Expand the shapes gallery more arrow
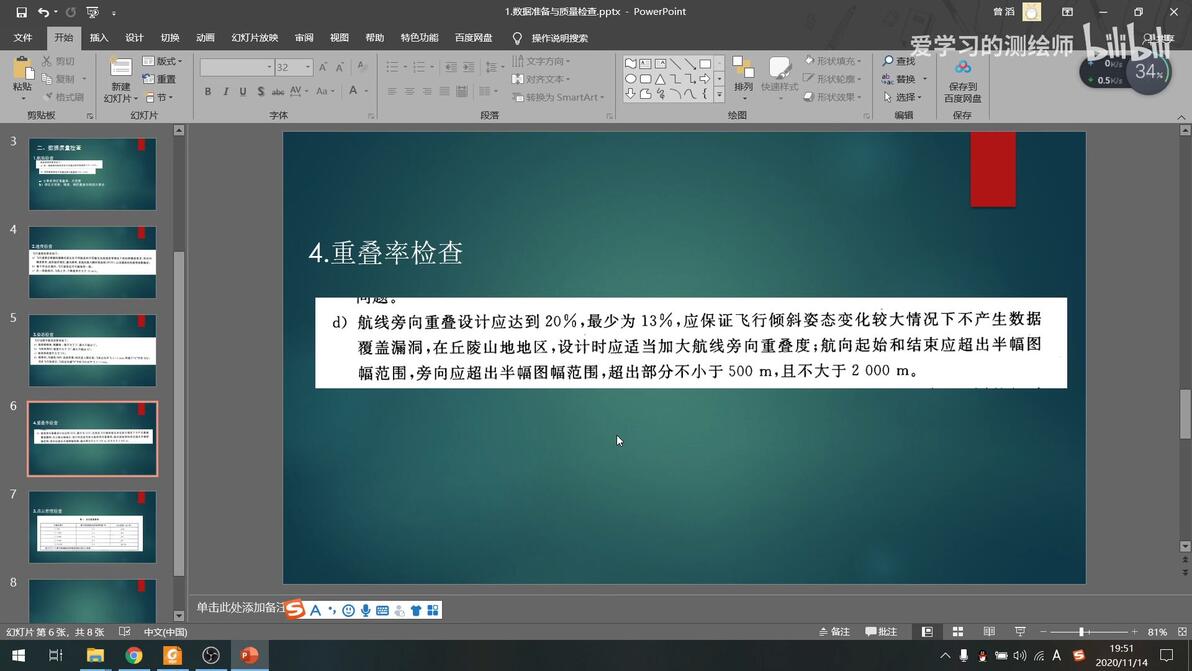1192x671 pixels. tap(719, 95)
